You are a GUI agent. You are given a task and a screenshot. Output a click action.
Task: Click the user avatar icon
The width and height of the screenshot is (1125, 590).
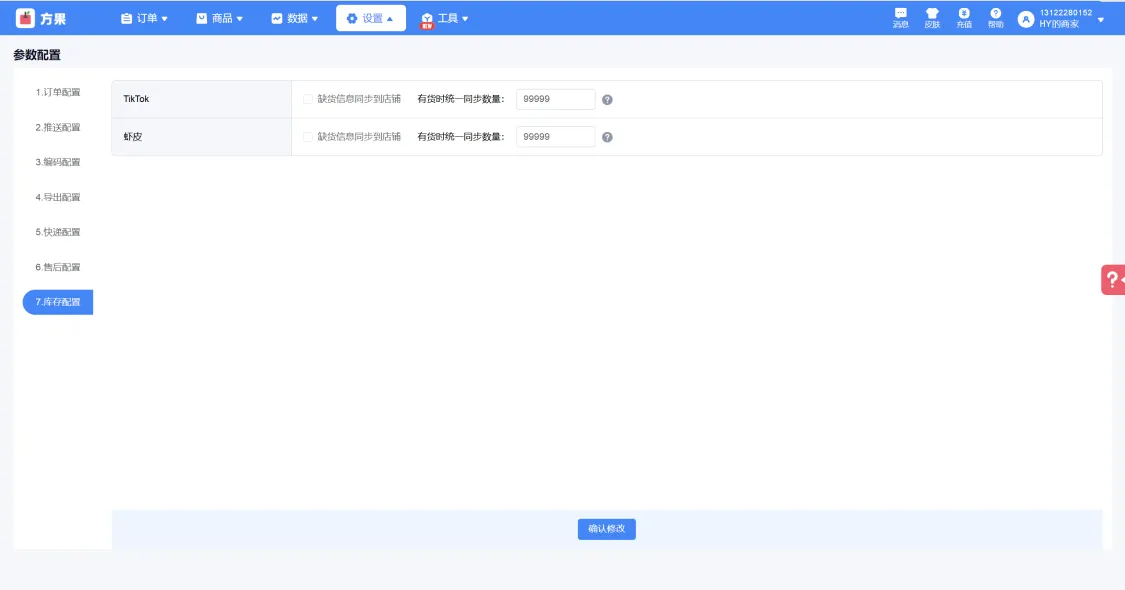(1026, 19)
